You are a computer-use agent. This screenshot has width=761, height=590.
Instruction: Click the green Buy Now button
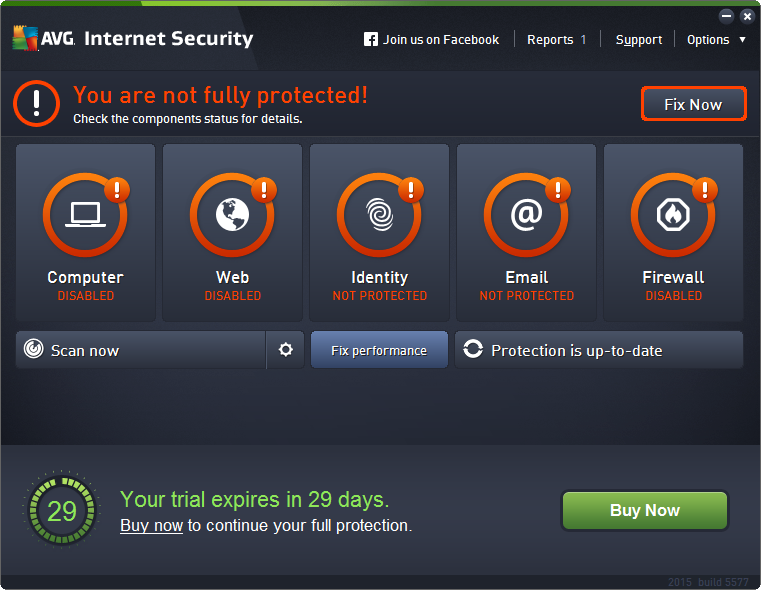[644, 510]
